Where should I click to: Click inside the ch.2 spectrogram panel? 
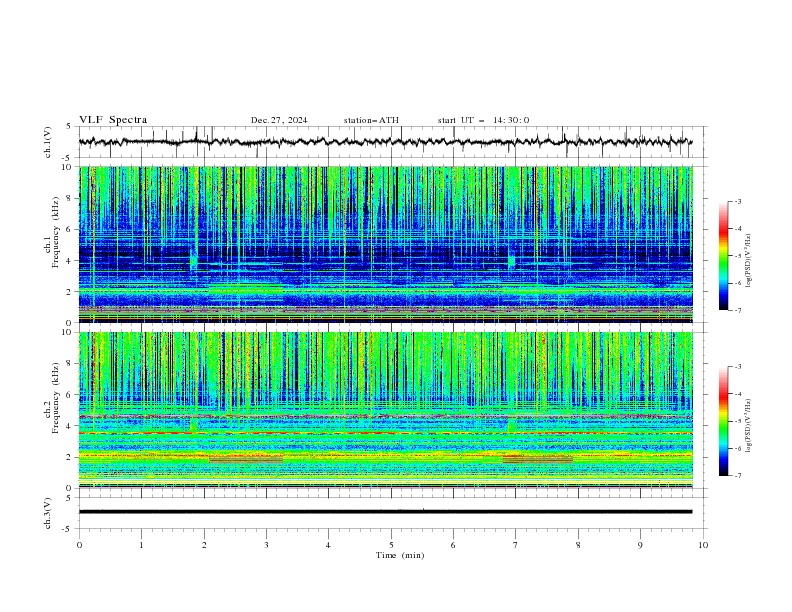click(385, 410)
